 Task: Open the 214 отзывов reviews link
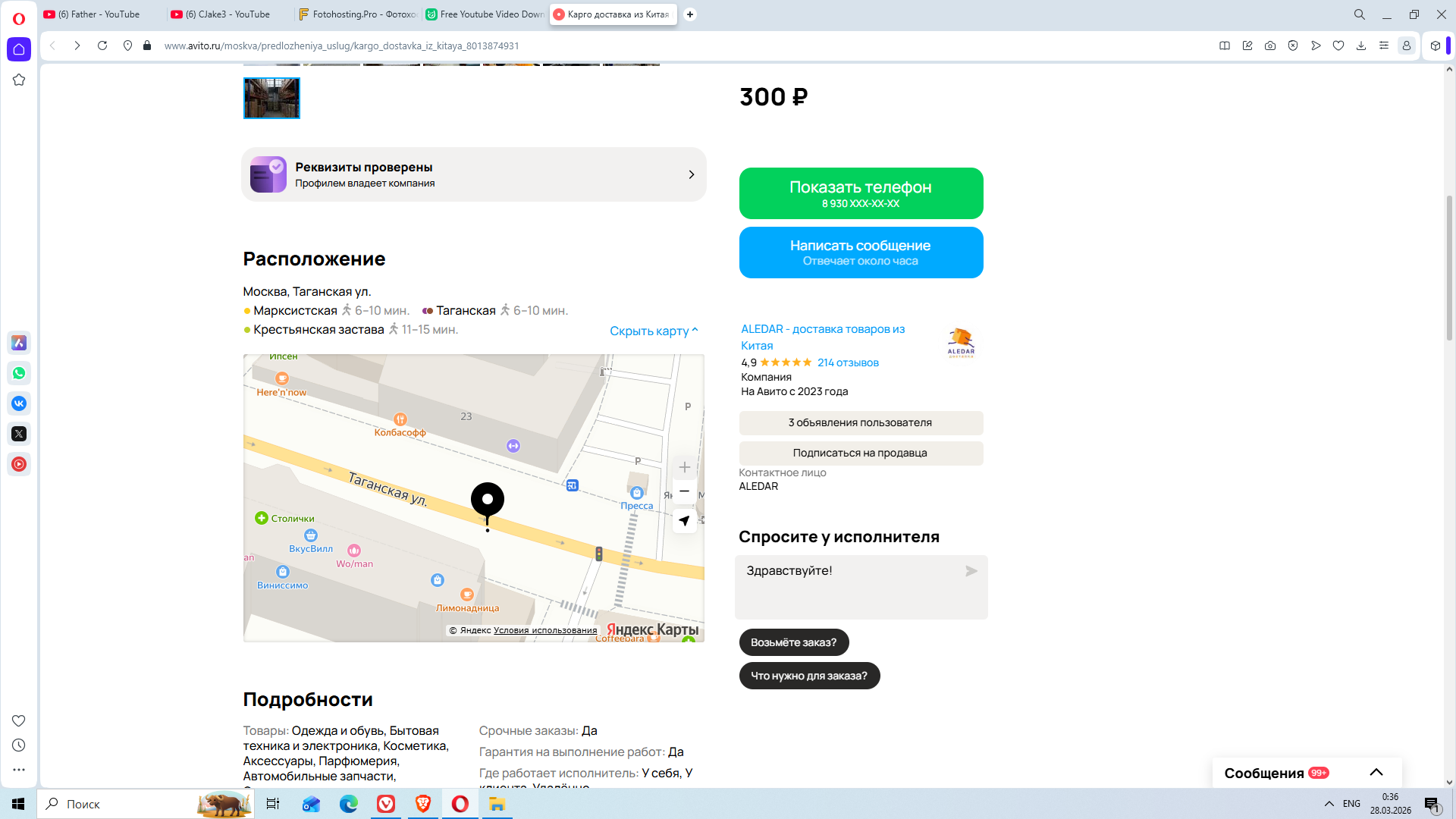point(848,362)
